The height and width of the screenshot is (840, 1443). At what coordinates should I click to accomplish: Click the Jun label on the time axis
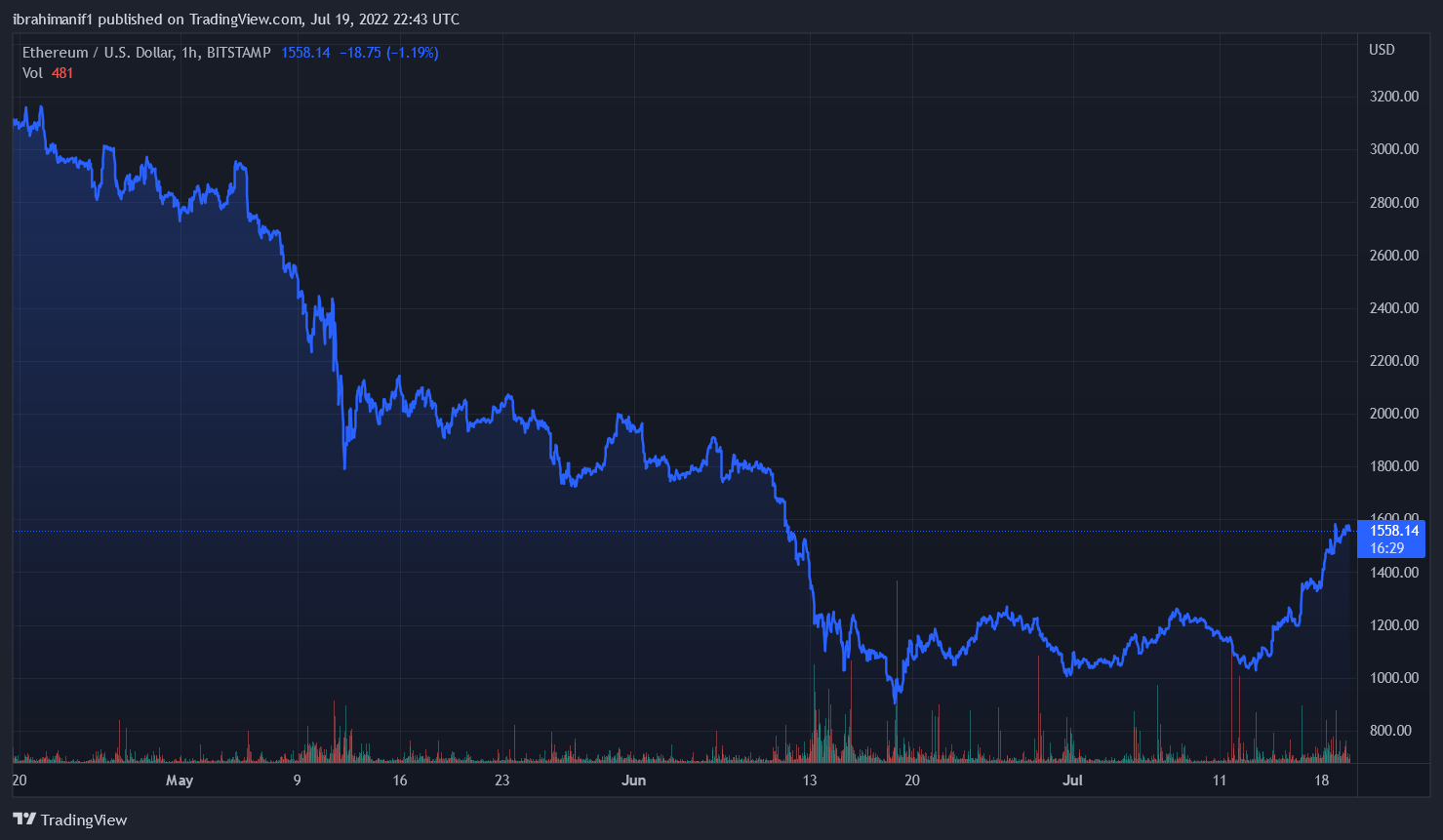(634, 780)
